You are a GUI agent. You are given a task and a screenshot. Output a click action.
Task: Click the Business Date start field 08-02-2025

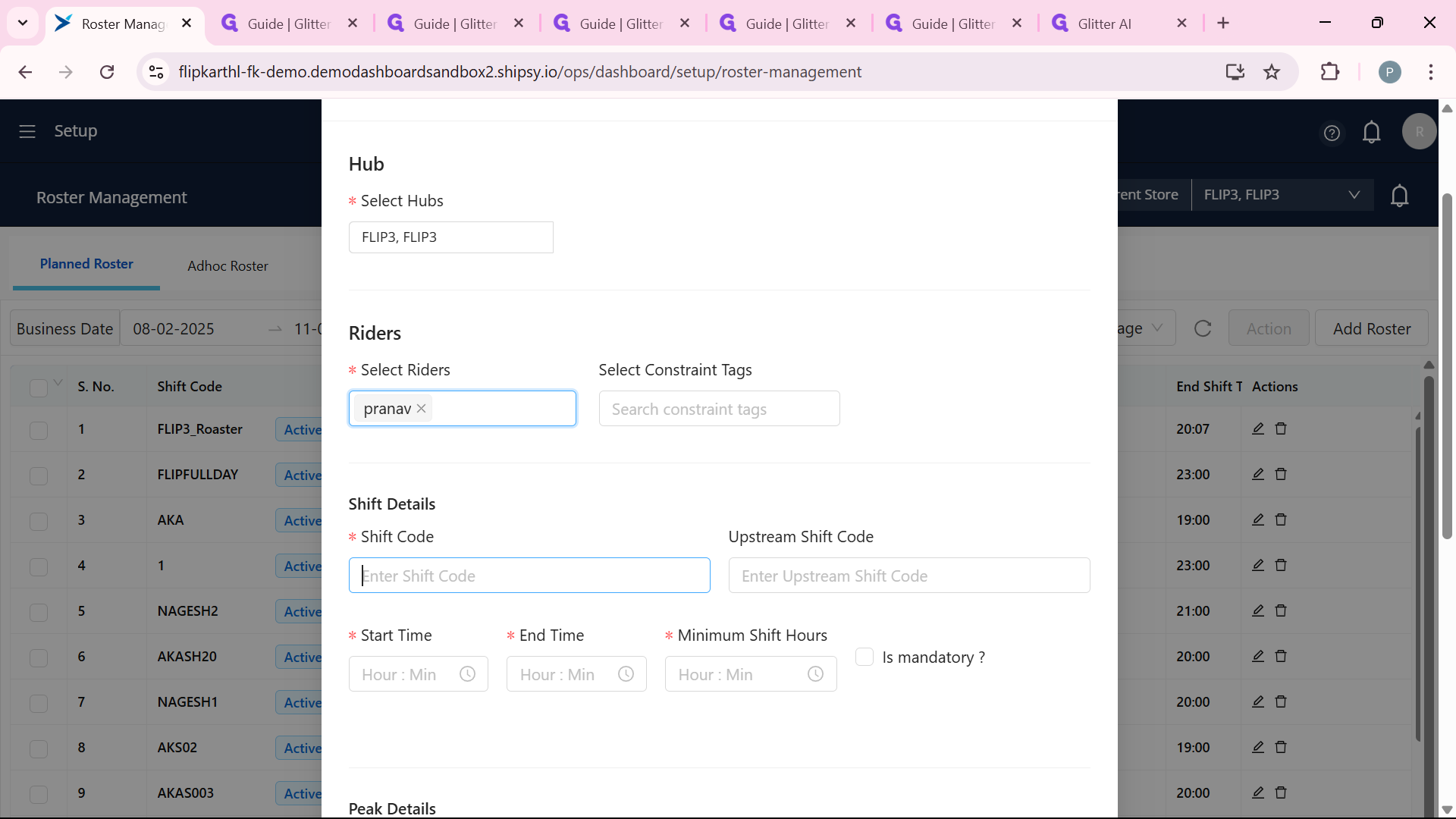pos(174,329)
